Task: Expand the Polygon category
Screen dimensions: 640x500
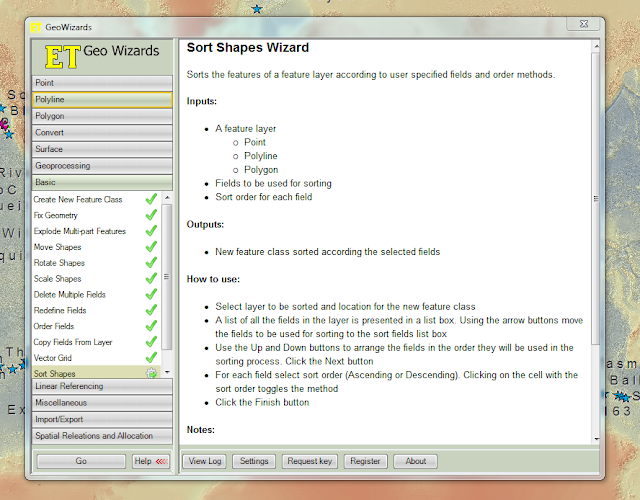Action: [x=102, y=116]
